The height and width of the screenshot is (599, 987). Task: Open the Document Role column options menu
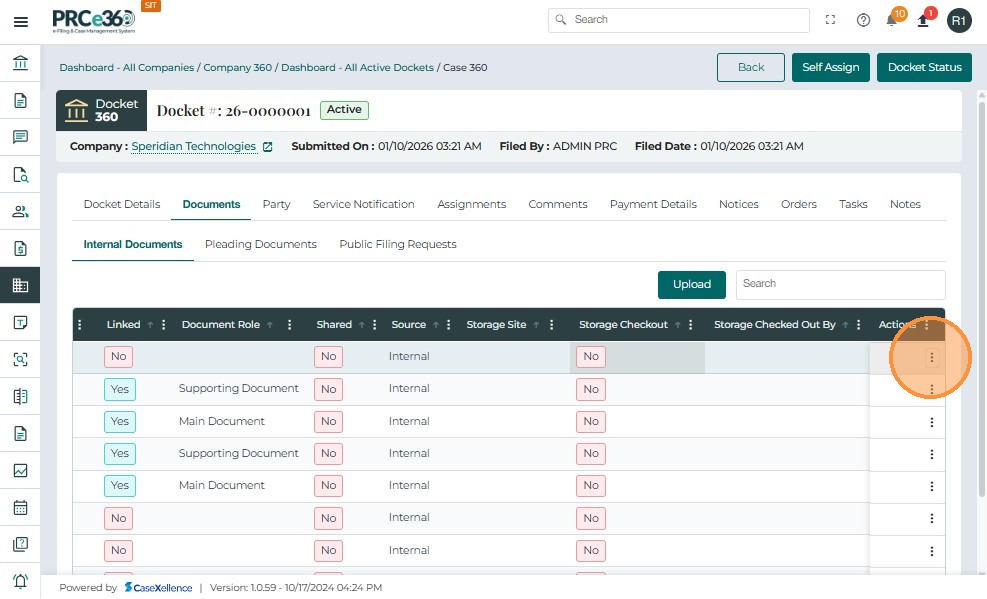click(x=289, y=325)
